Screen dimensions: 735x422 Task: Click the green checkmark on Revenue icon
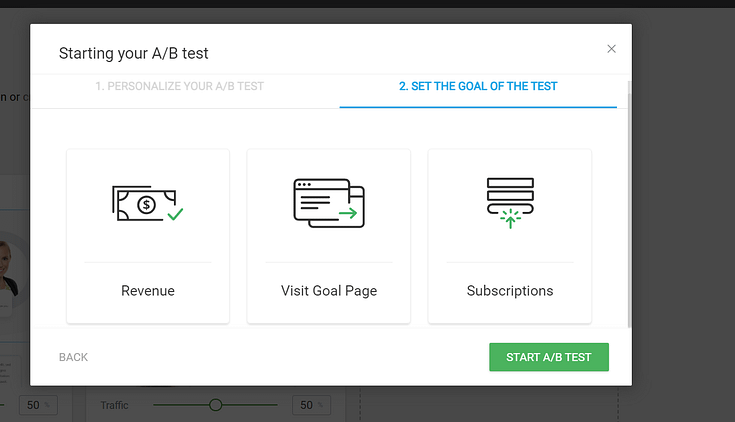coord(175,214)
